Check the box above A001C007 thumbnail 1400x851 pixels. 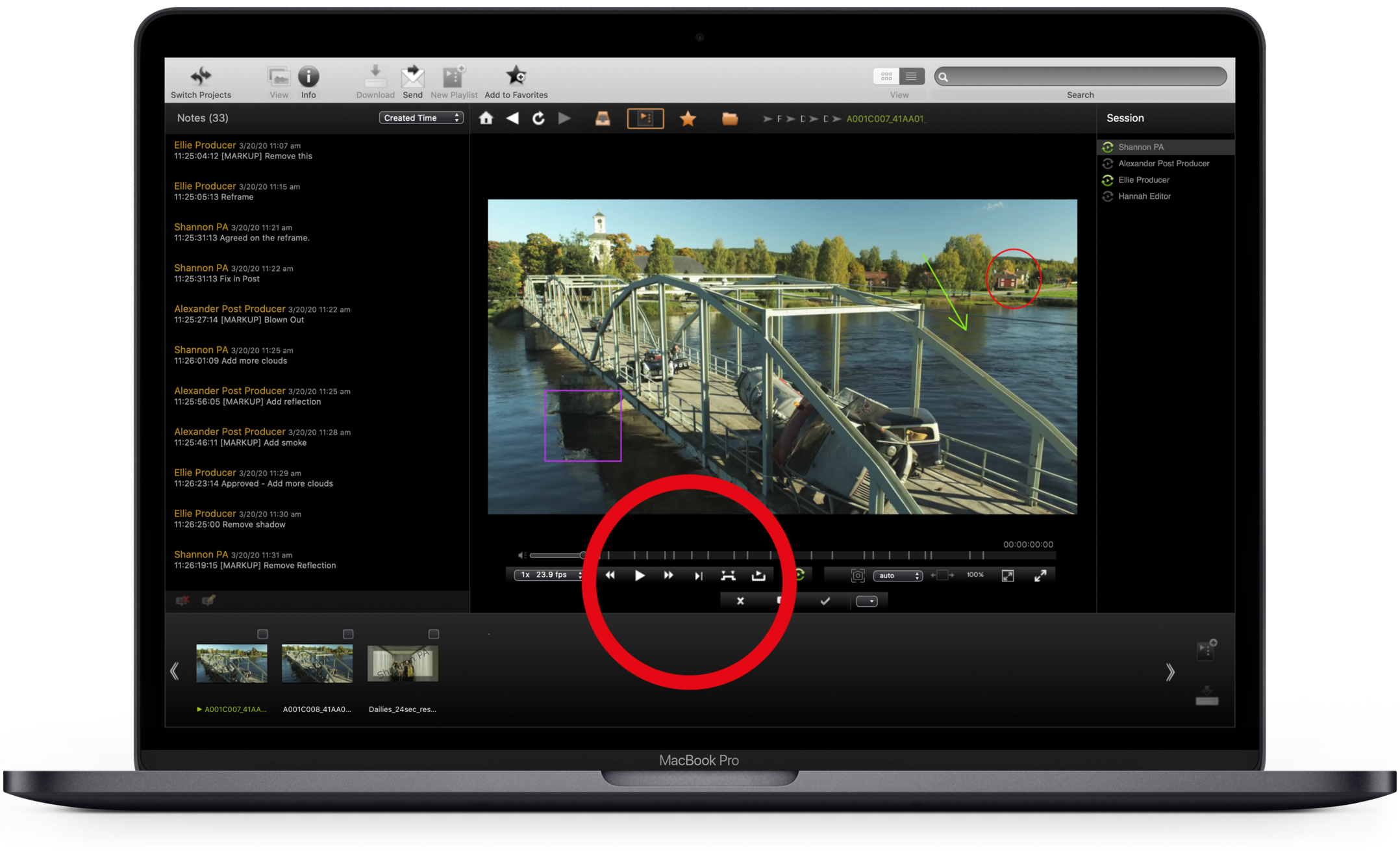pos(262,634)
